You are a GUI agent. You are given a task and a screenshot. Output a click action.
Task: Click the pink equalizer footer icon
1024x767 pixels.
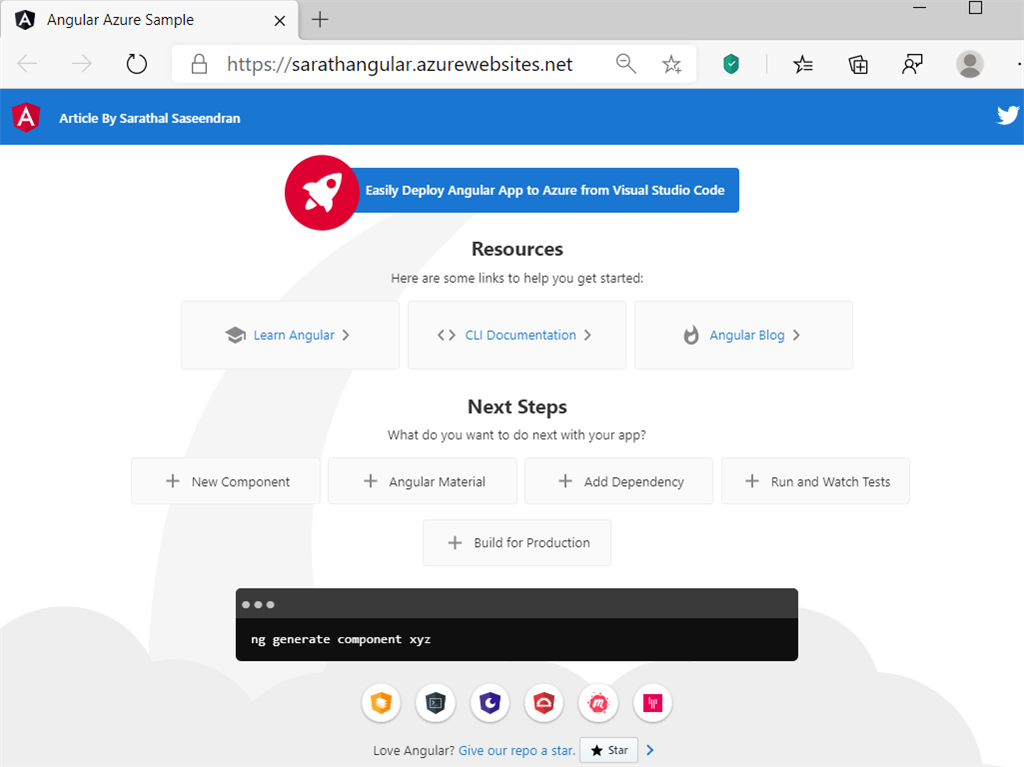tap(652, 703)
